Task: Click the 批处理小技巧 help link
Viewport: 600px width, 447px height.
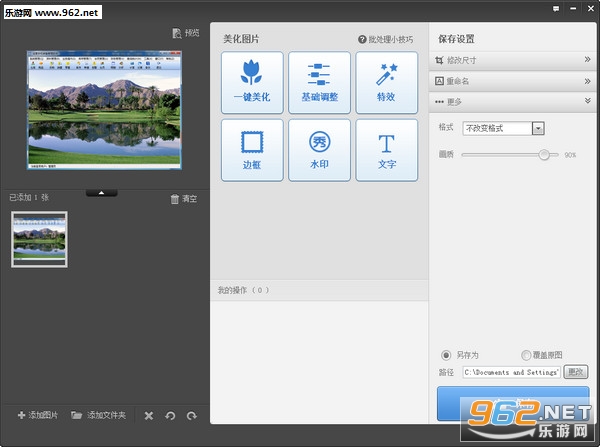Action: [386, 39]
